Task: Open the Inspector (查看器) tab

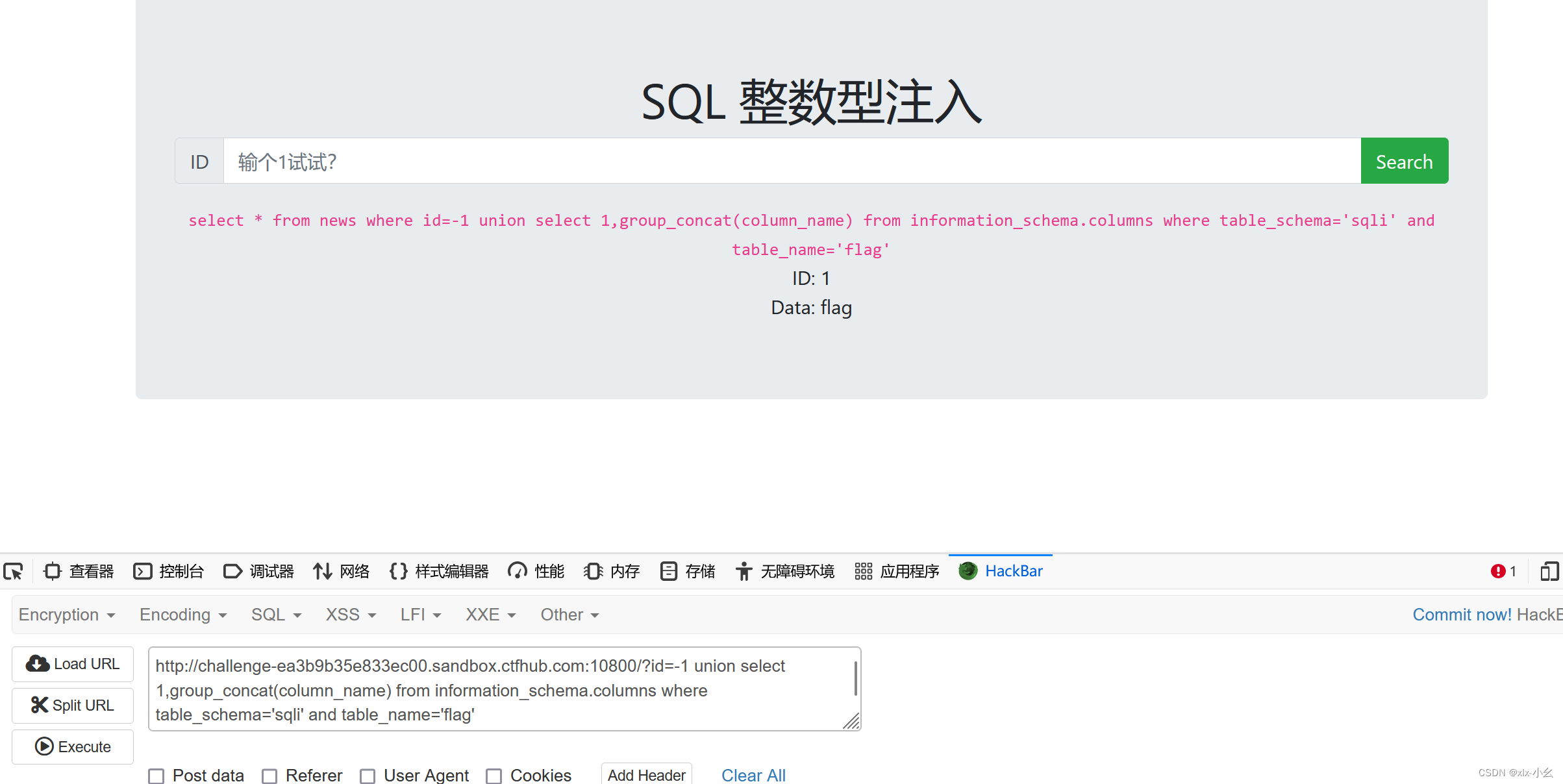Action: pyautogui.click(x=79, y=571)
